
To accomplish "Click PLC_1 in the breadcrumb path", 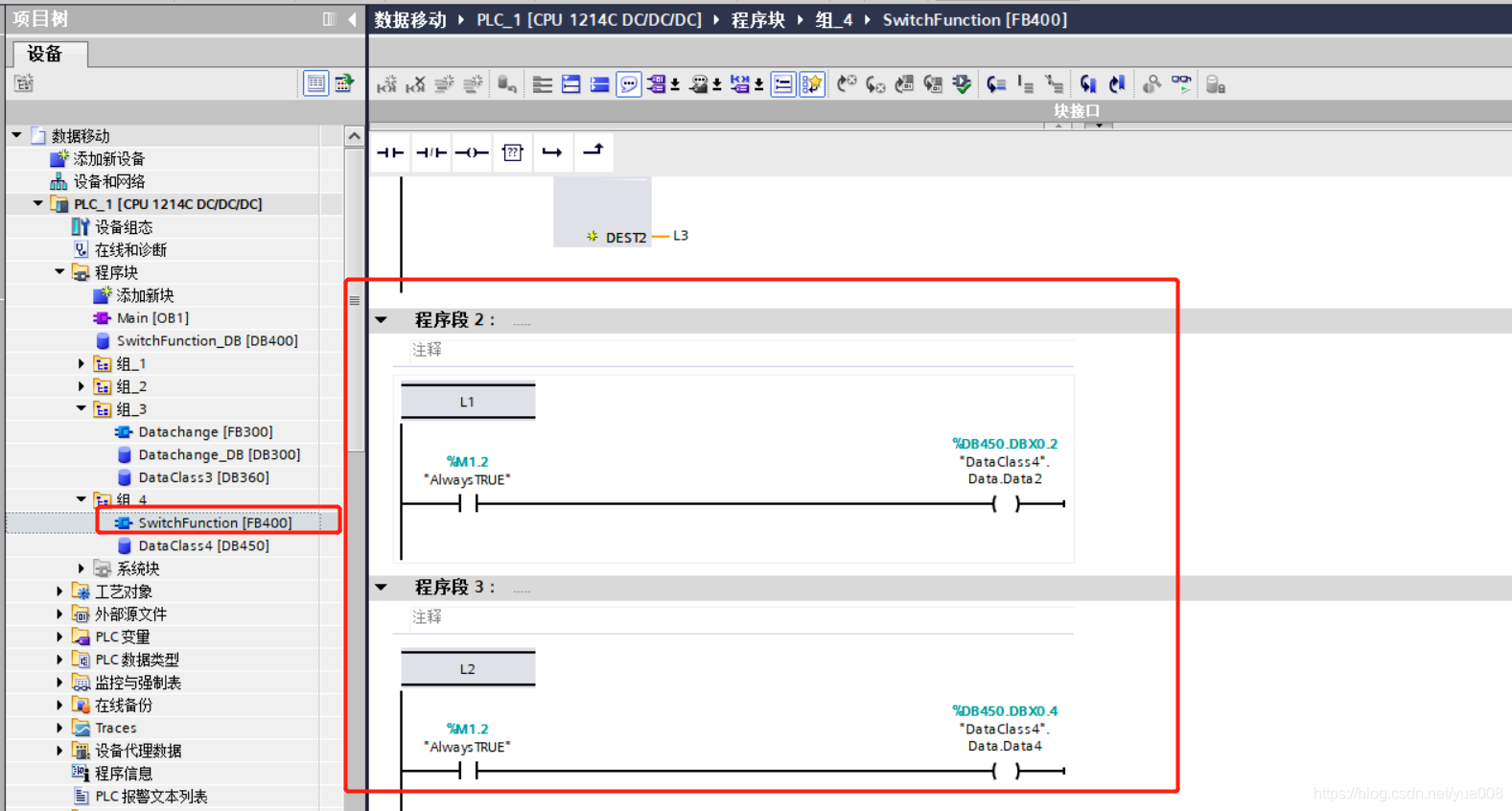I will pos(589,20).
